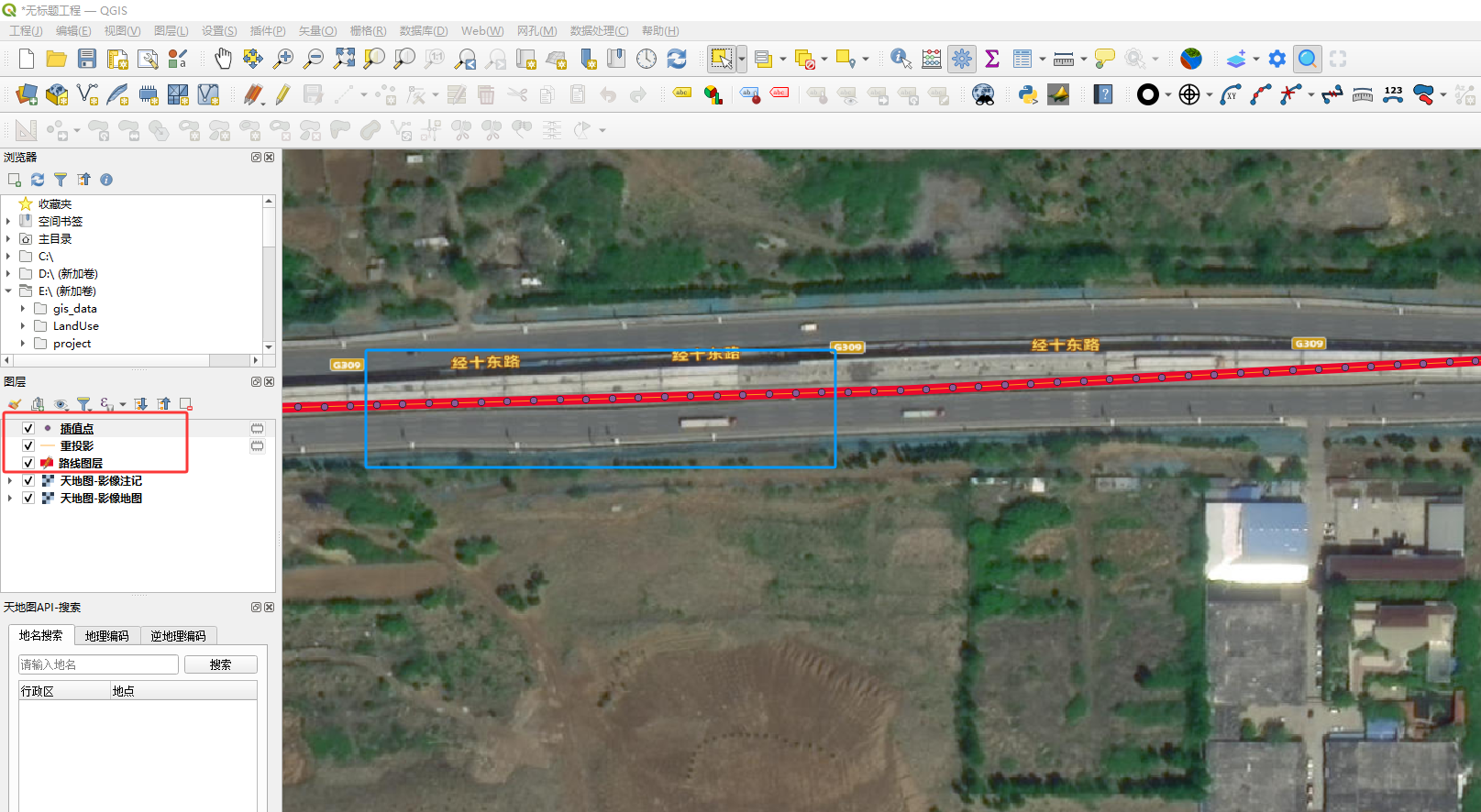1481x812 pixels.
Task: Expand the C:\ drive node
Action: point(8,256)
